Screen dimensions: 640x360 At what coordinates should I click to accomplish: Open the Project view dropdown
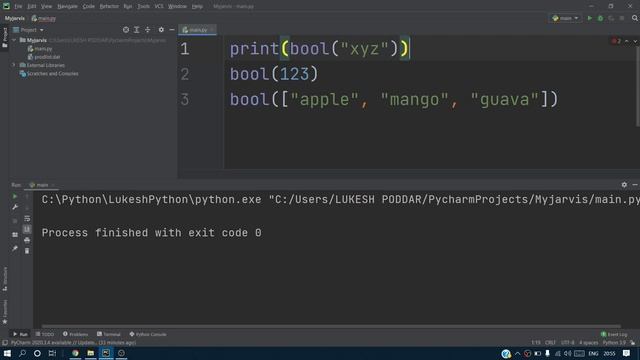click(x=28, y=30)
